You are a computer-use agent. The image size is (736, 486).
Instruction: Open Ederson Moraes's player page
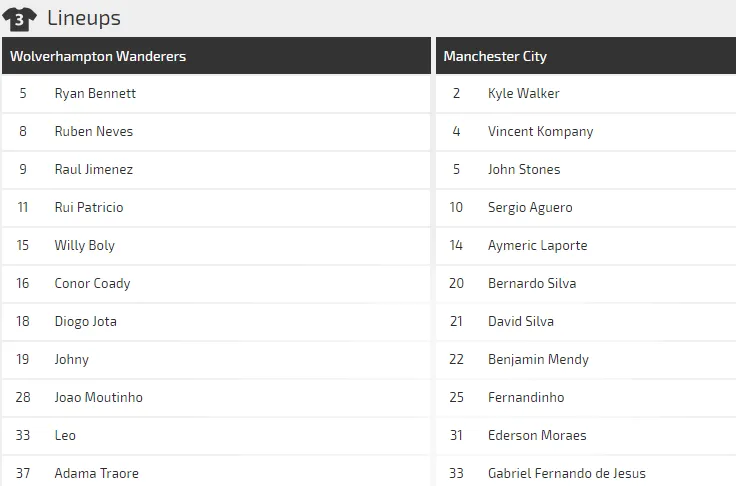pyautogui.click(x=537, y=435)
